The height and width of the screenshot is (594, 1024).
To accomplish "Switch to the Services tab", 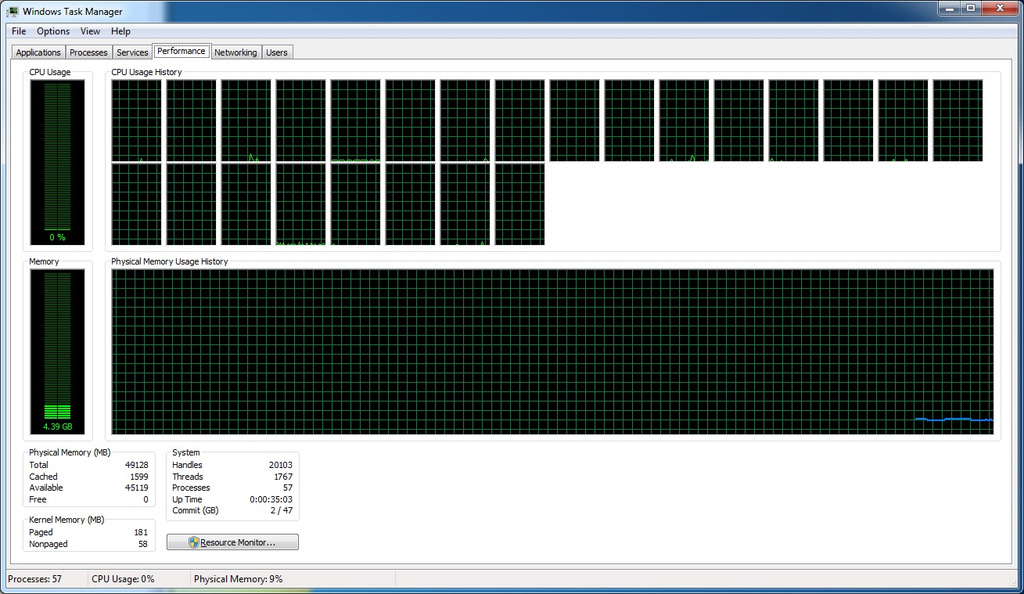I will [132, 52].
